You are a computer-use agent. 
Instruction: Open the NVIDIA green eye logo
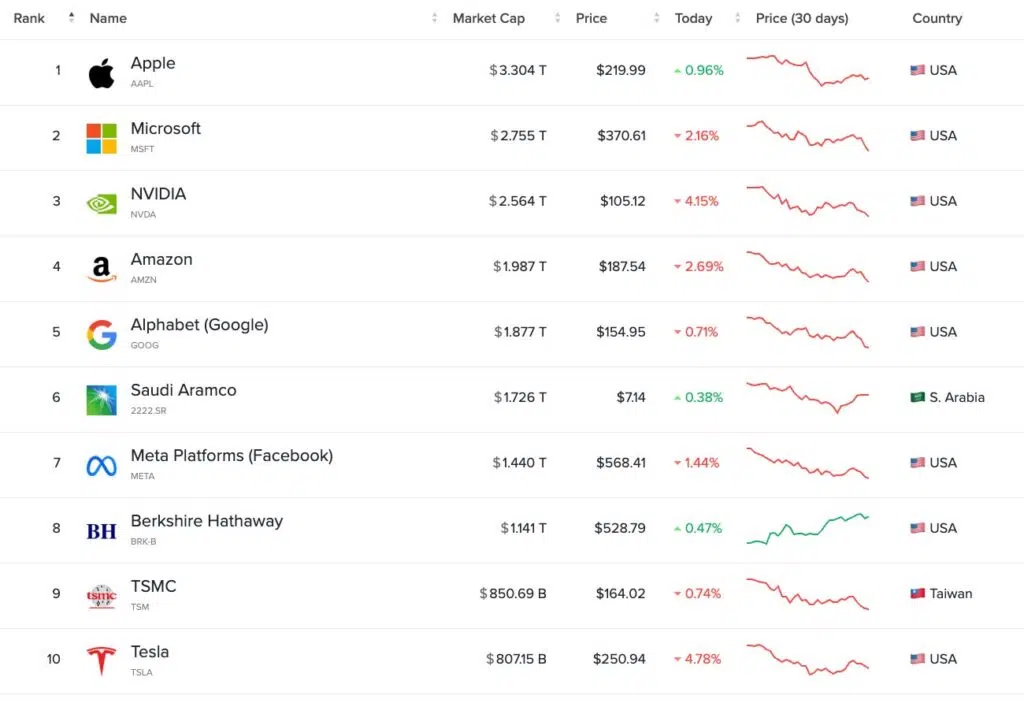101,204
